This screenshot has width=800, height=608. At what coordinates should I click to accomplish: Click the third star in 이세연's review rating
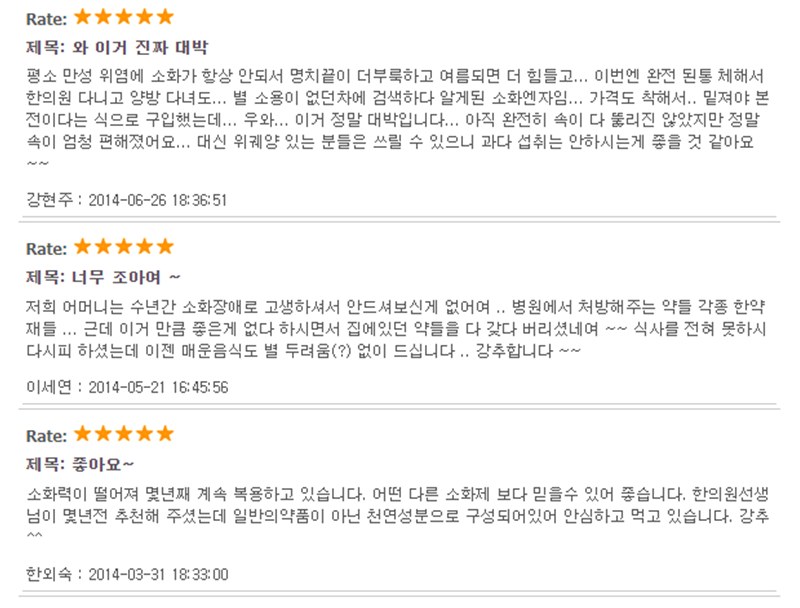(x=124, y=247)
